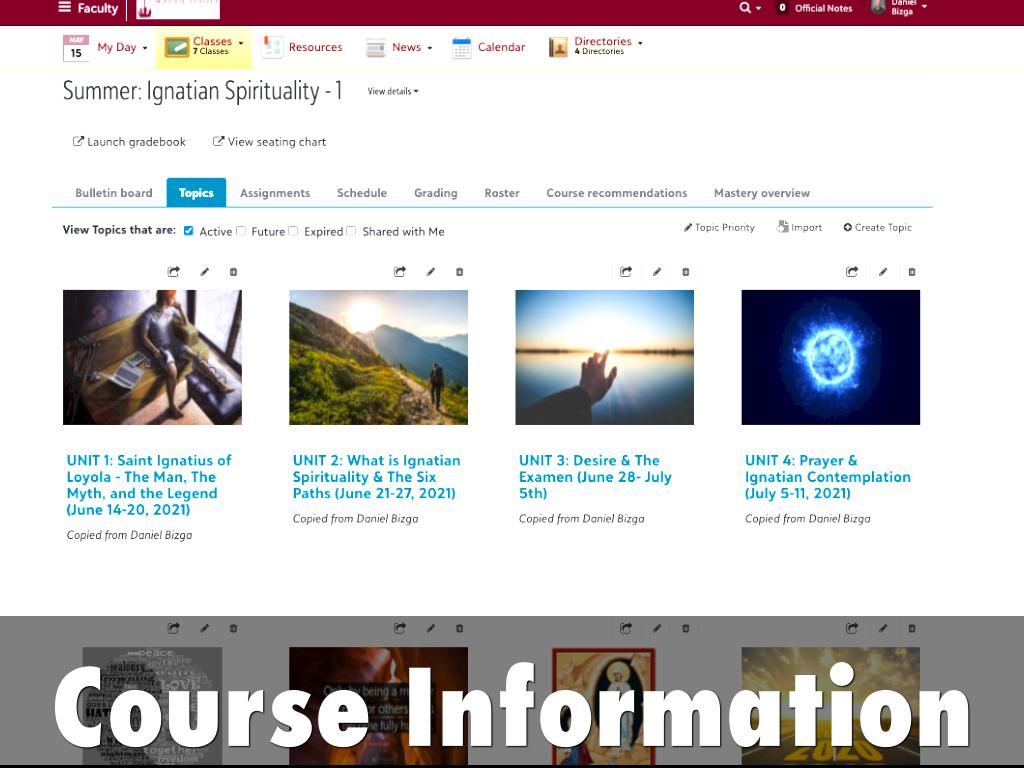The width and height of the screenshot is (1024, 768).
Task: Check the Expired topics checkbox
Action: point(293,231)
